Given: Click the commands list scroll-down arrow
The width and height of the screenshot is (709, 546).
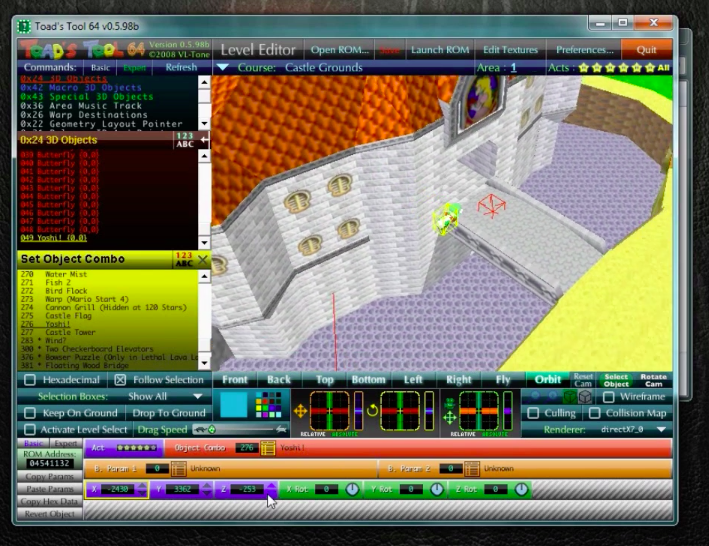Looking at the screenshot, I should [204, 123].
